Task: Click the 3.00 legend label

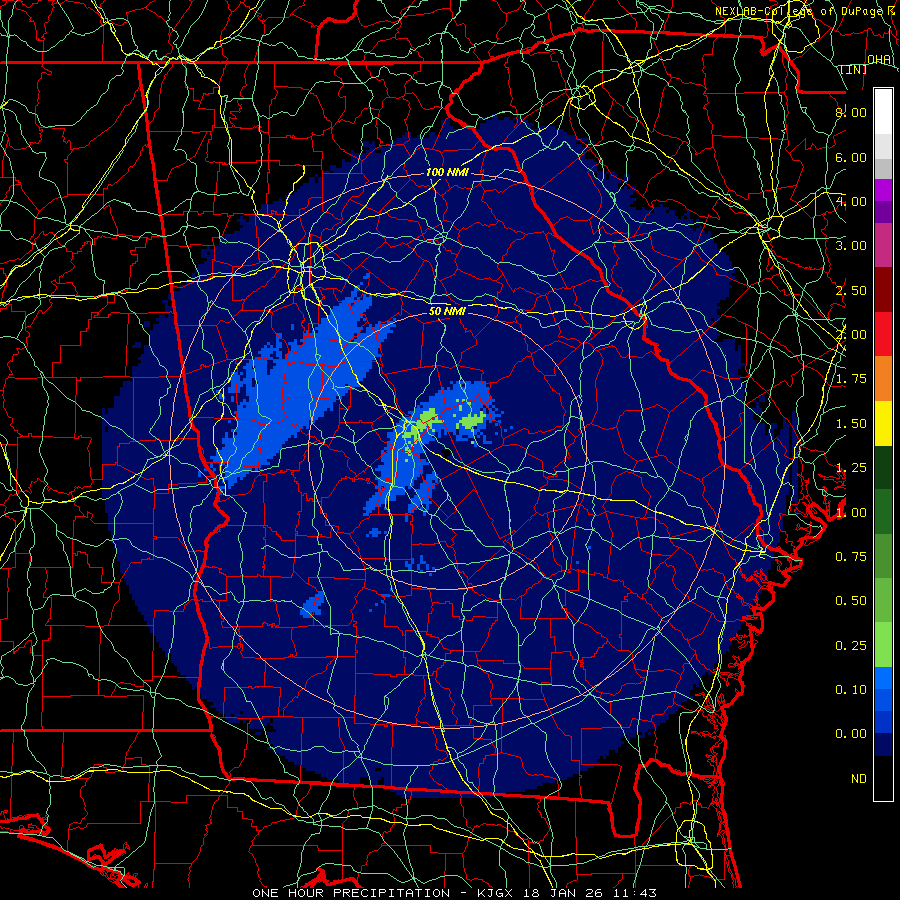Action: coord(851,246)
